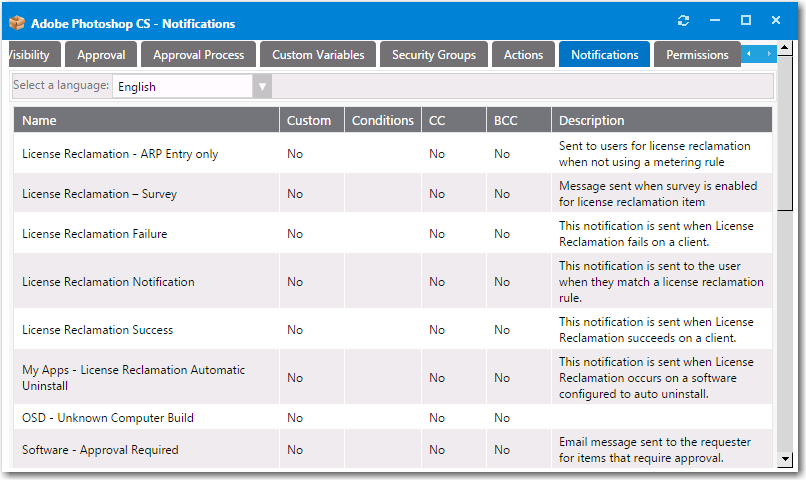This screenshot has width=806, height=480.
Task: Switch to the Approval Process tab
Action: click(x=199, y=55)
